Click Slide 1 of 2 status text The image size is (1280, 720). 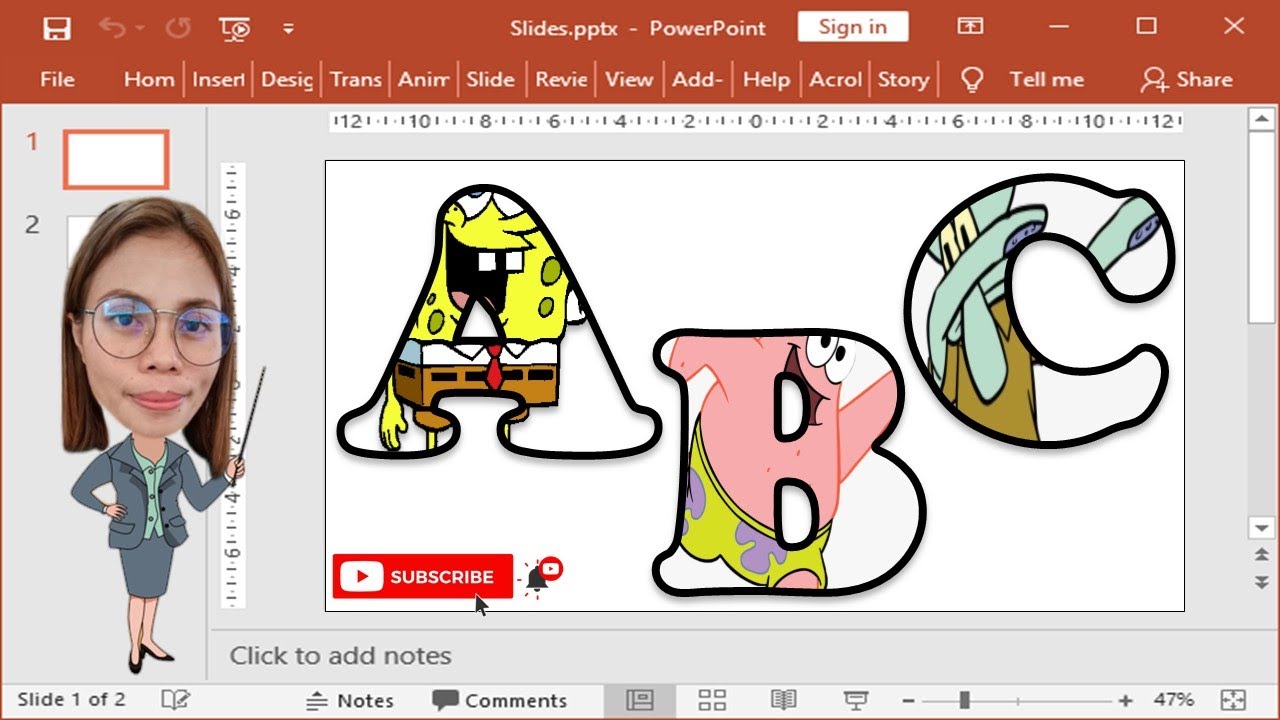pos(71,700)
